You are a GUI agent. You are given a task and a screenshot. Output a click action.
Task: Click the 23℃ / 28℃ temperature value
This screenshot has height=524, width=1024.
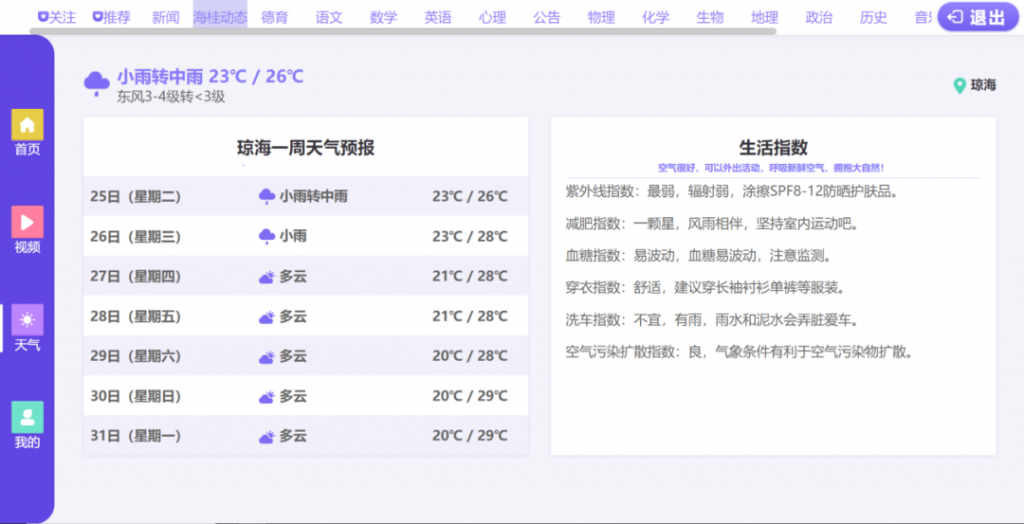click(x=470, y=237)
